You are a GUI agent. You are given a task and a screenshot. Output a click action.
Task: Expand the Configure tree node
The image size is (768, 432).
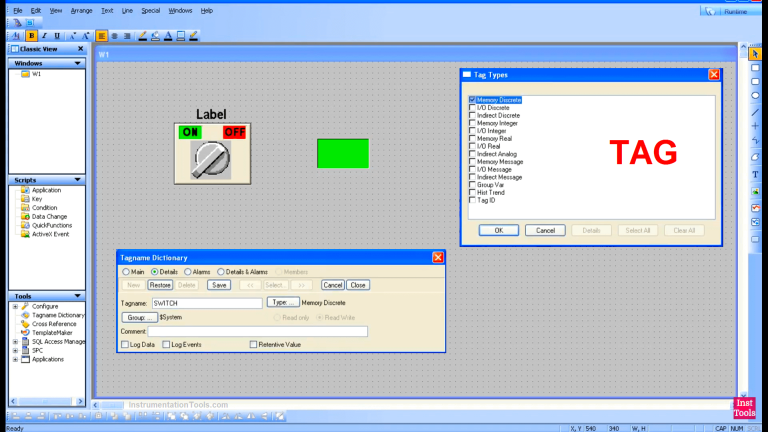14,306
